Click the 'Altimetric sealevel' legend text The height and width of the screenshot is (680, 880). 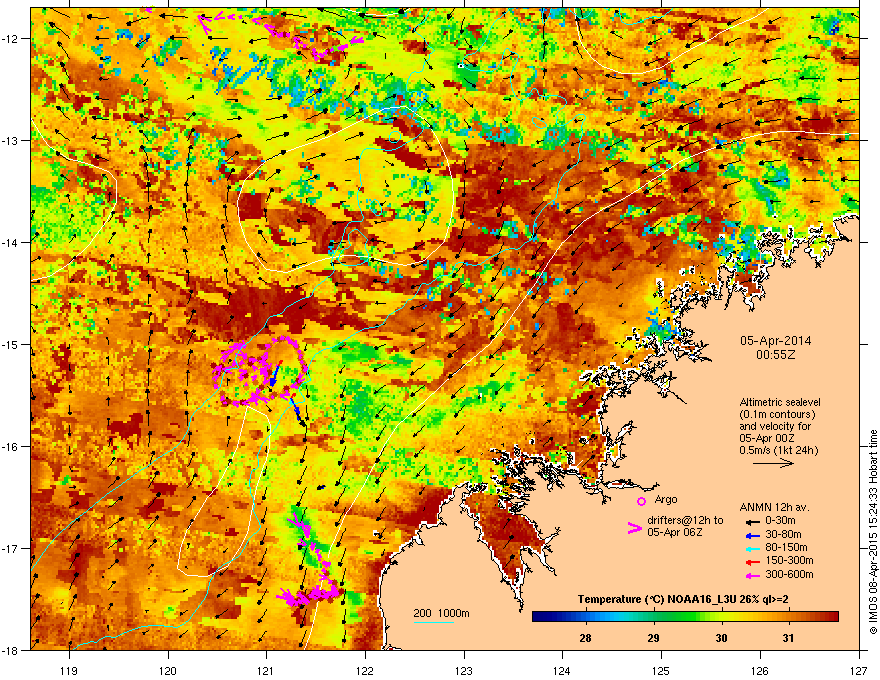click(x=780, y=402)
